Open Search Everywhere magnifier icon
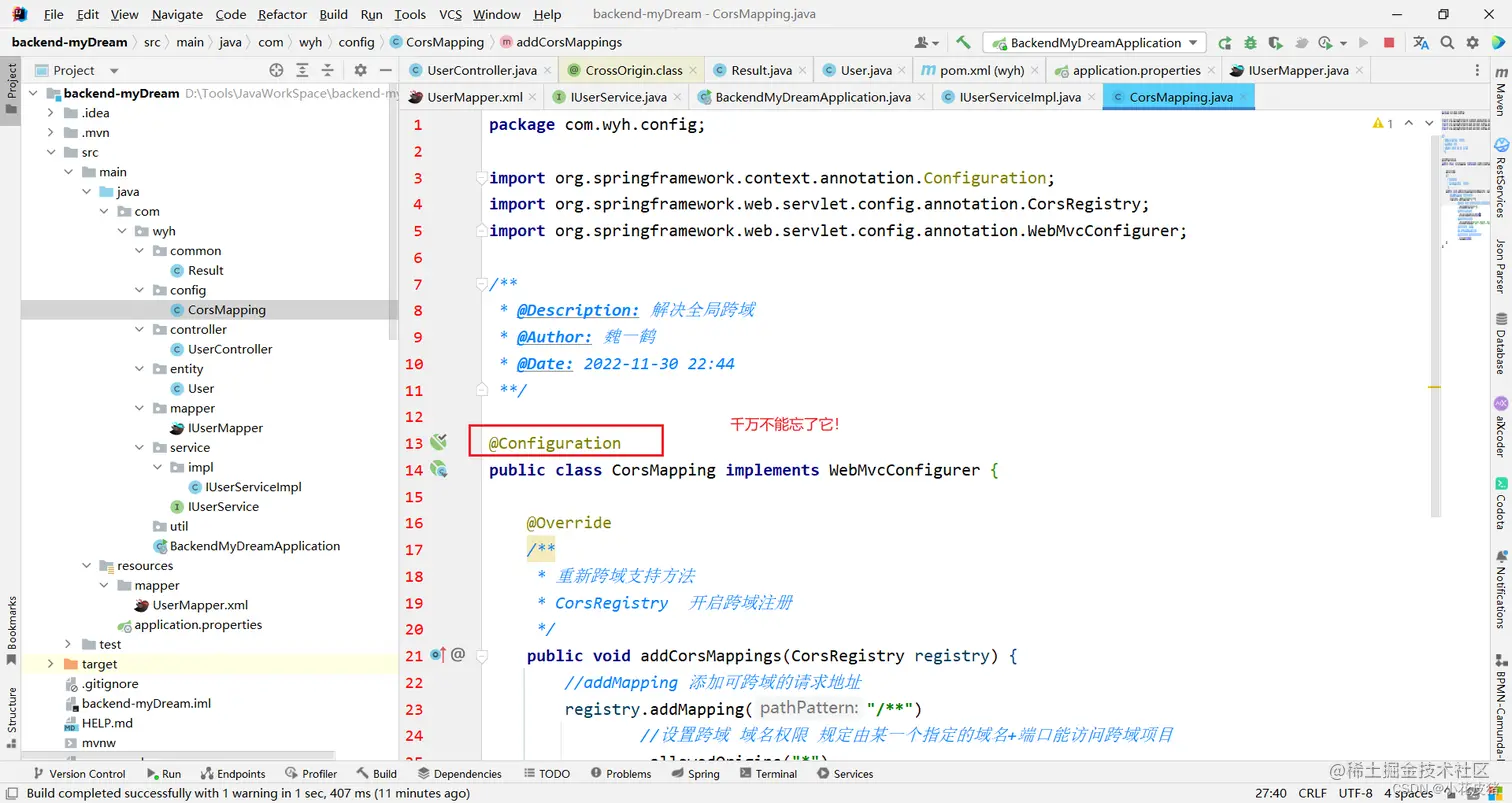 [1447, 43]
